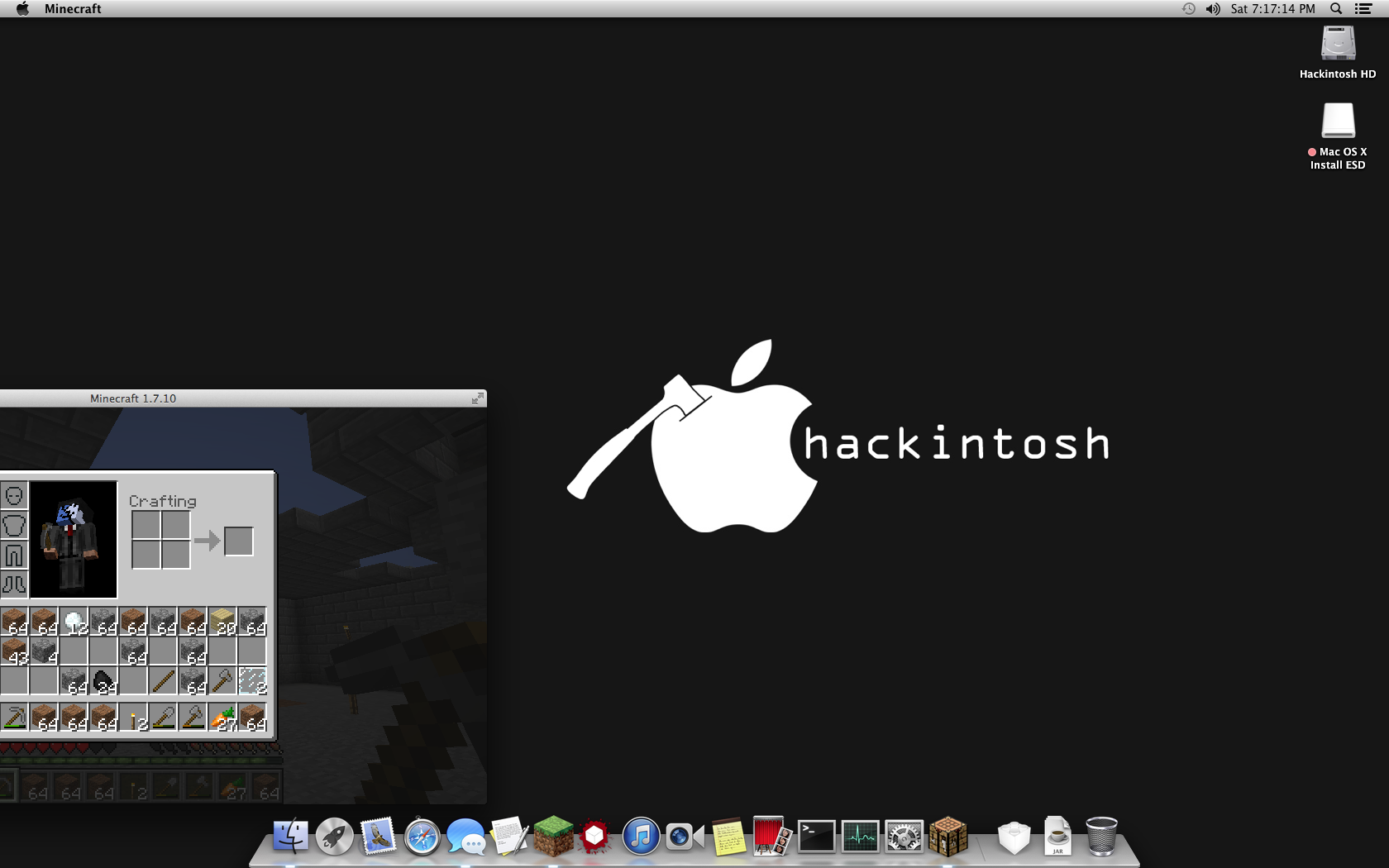Click the bottom-right crafting grid slot
Screen dimensions: 1389x868
tap(176, 555)
